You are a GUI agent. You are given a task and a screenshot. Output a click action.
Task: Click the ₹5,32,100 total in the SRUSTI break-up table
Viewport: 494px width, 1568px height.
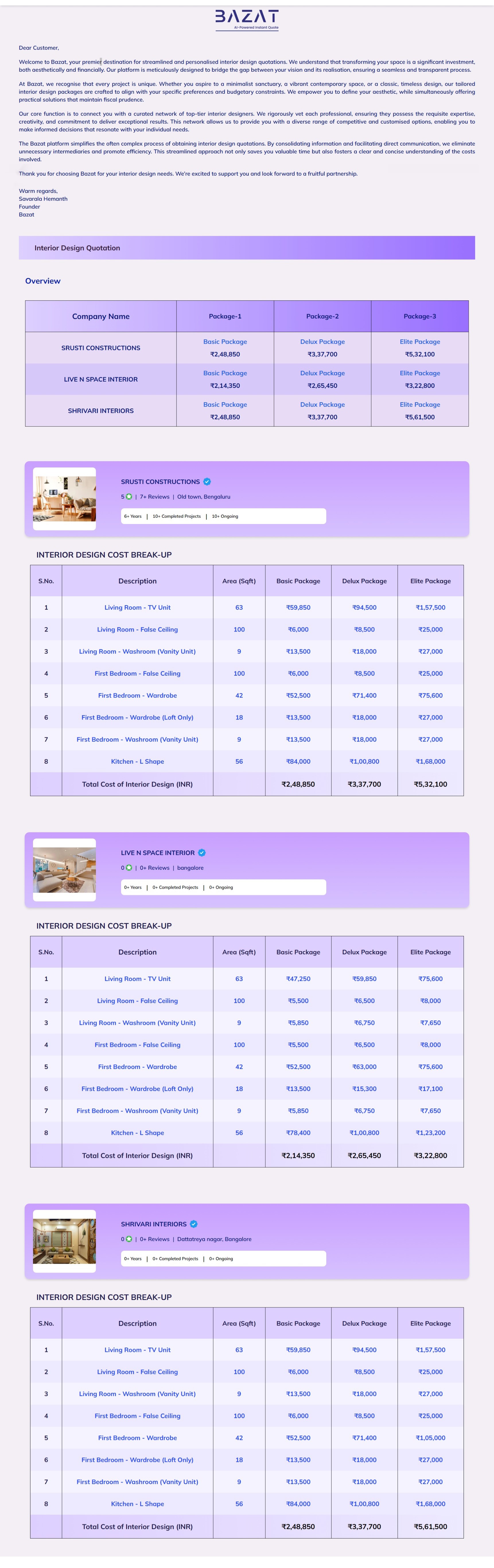click(x=431, y=785)
